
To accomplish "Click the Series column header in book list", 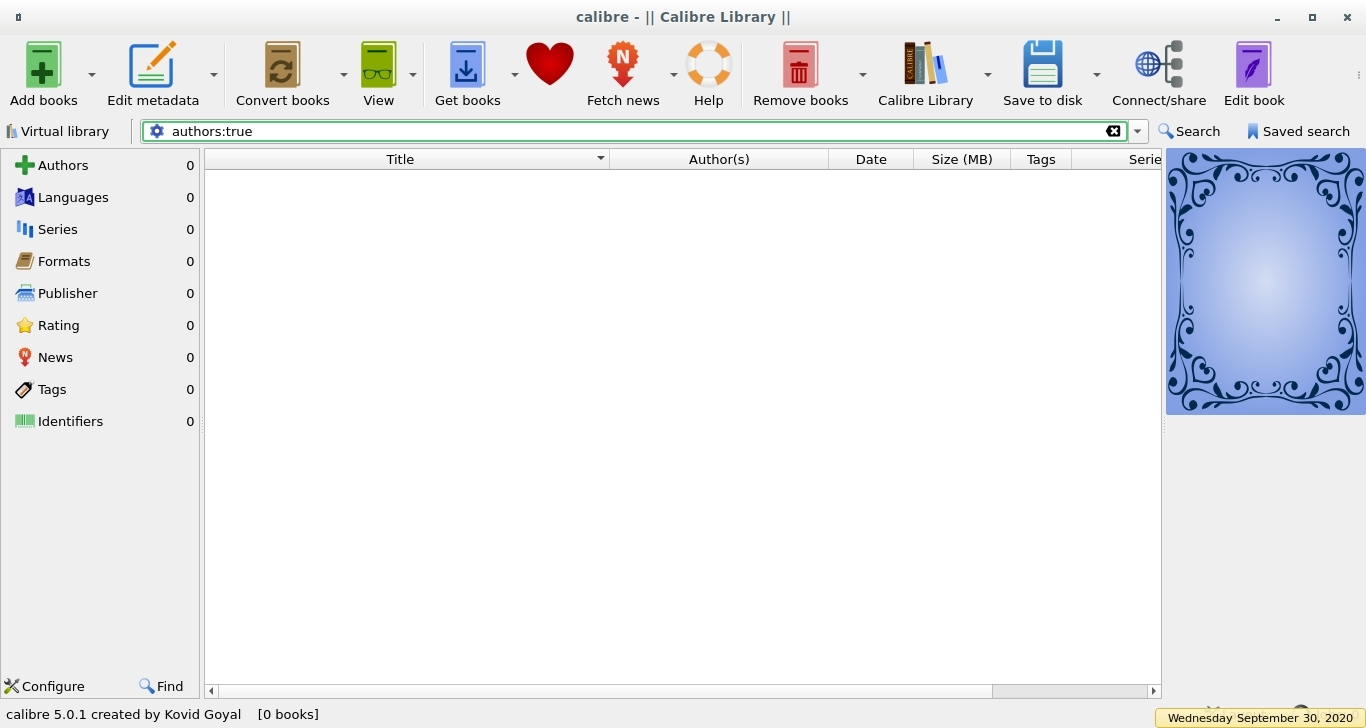I will click(1116, 159).
